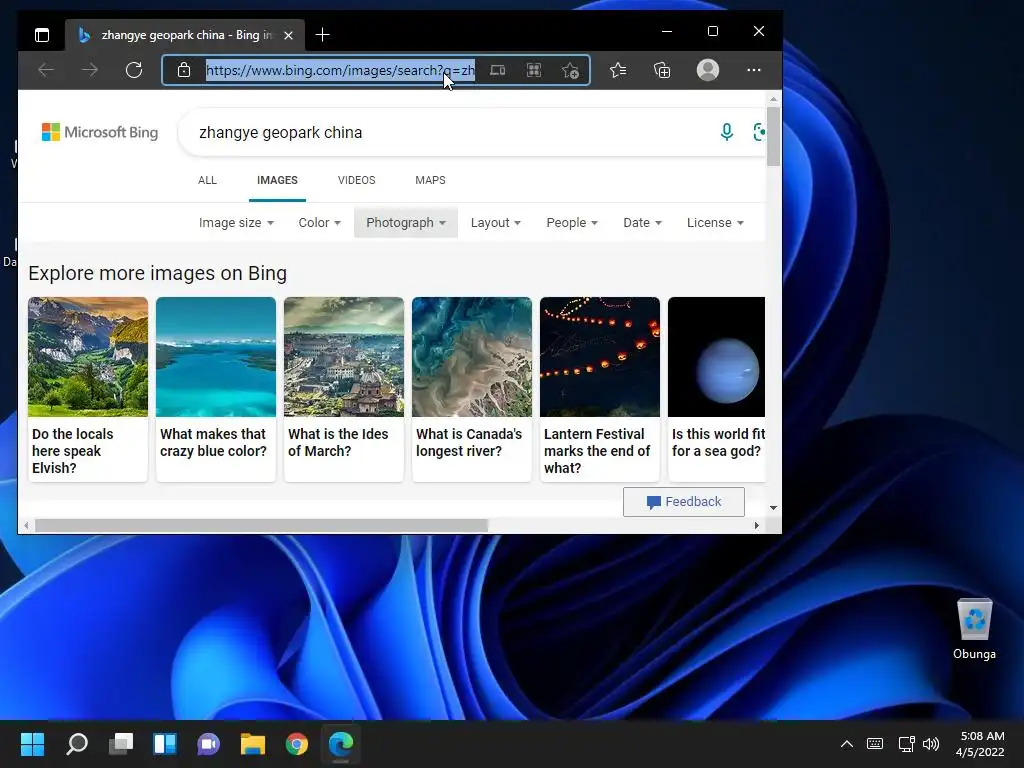Open the app available icon in address bar
This screenshot has height=768, width=1024.
click(x=498, y=70)
